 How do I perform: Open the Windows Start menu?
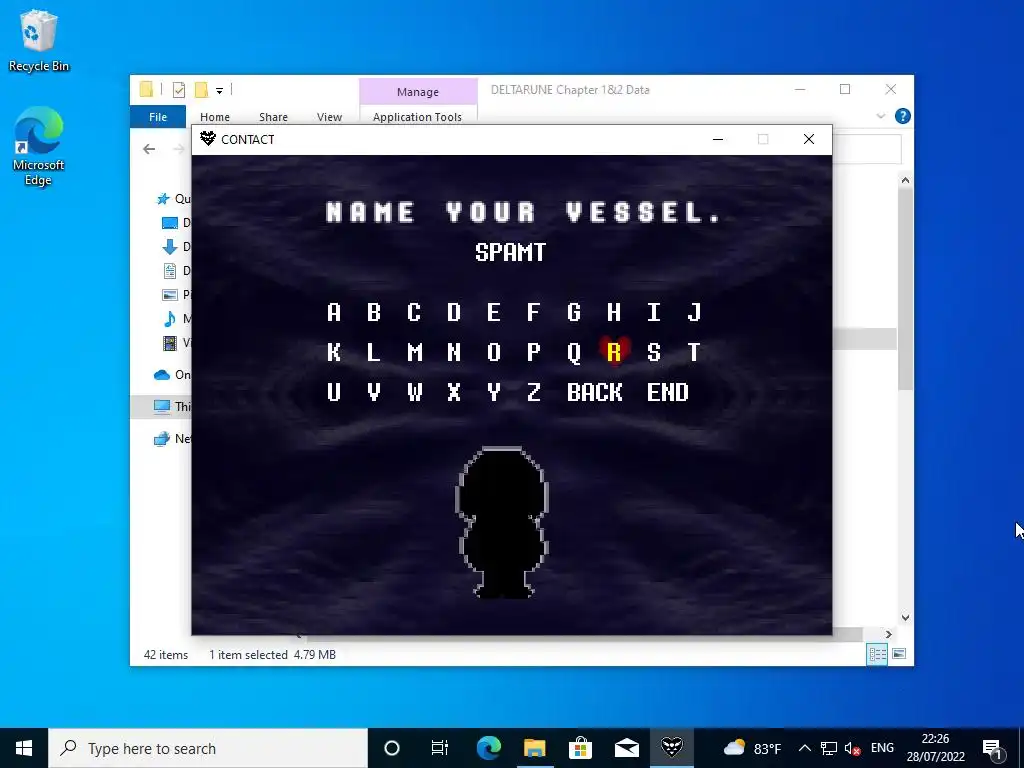(x=24, y=748)
